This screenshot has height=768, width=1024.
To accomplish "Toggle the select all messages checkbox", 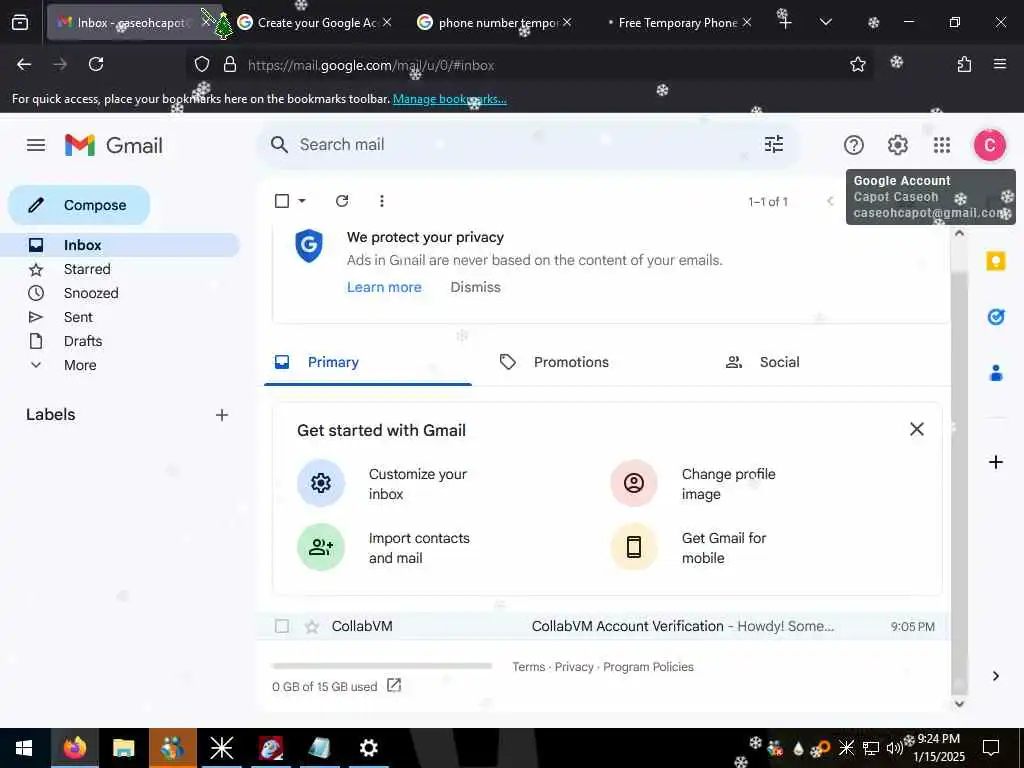I will click(x=281, y=200).
